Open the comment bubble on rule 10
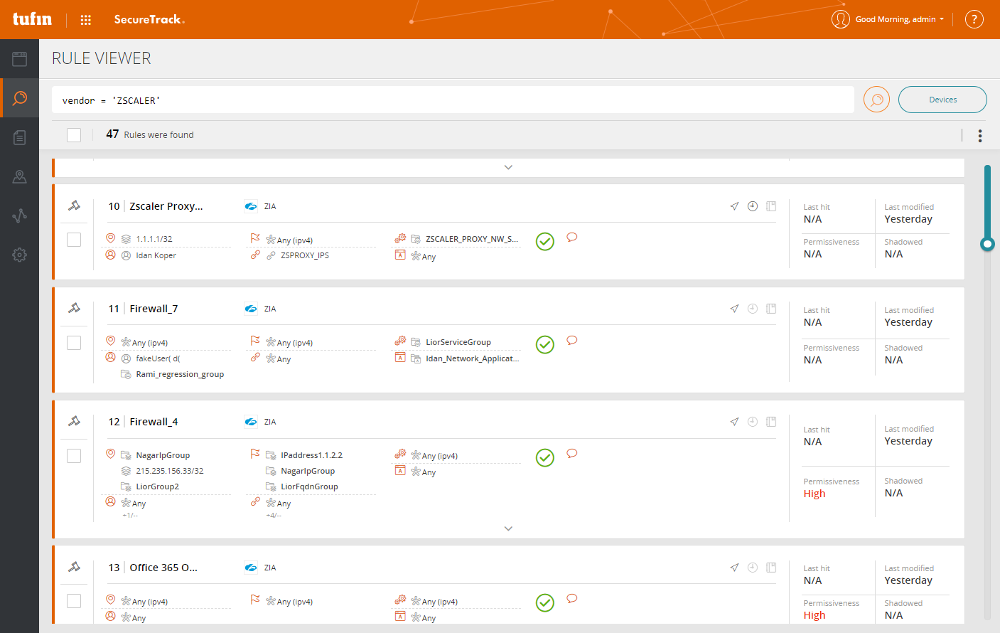This screenshot has width=1000, height=634. click(572, 237)
